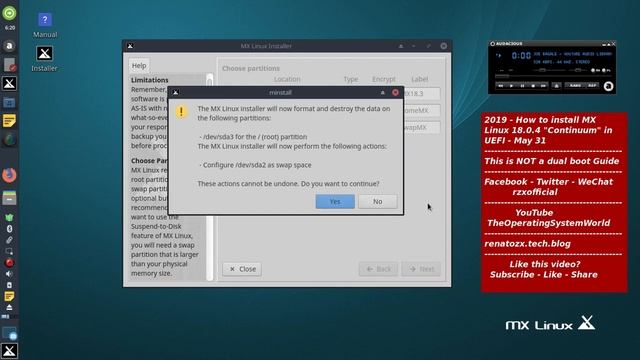
Task: Close the MX Linux Installer via Close button
Action: tap(242, 269)
